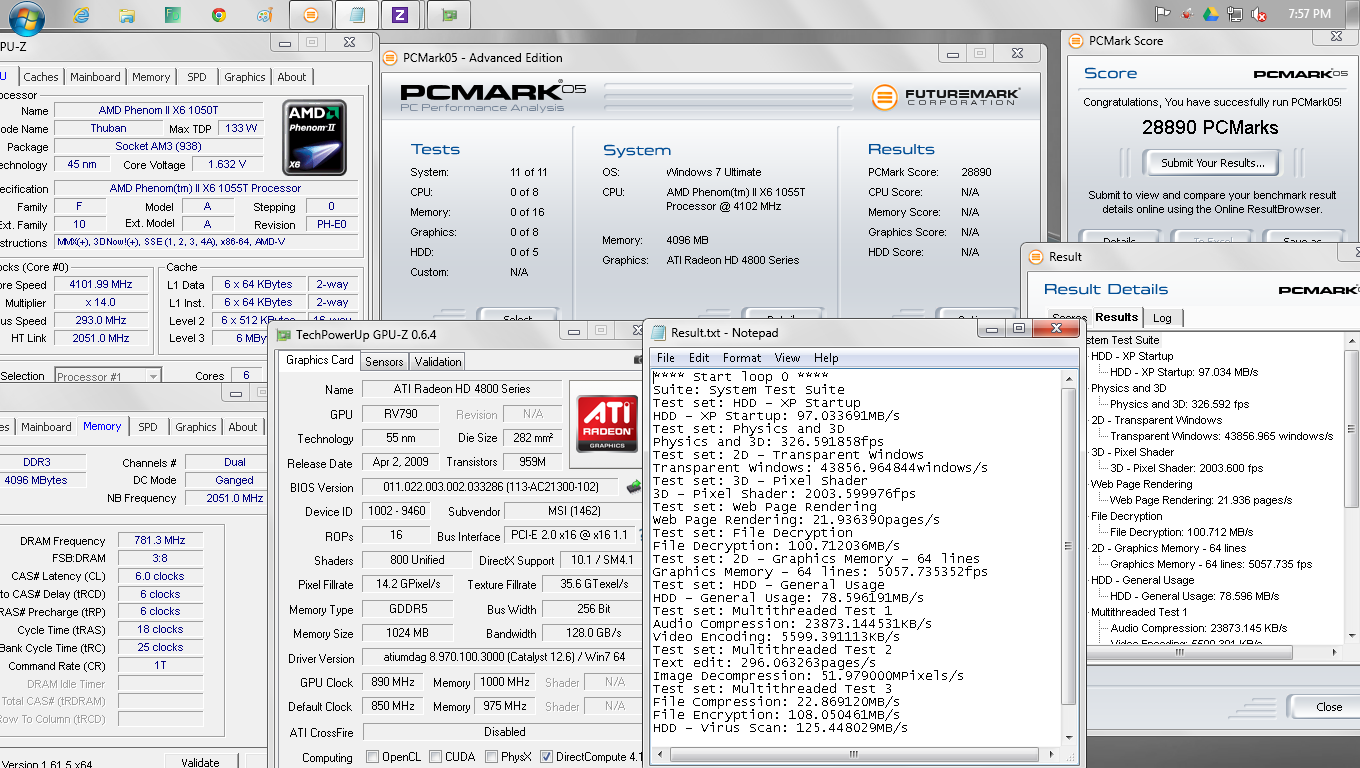Click the Driver Version field in GPU-Z
This screenshot has width=1360, height=768.
501,658
